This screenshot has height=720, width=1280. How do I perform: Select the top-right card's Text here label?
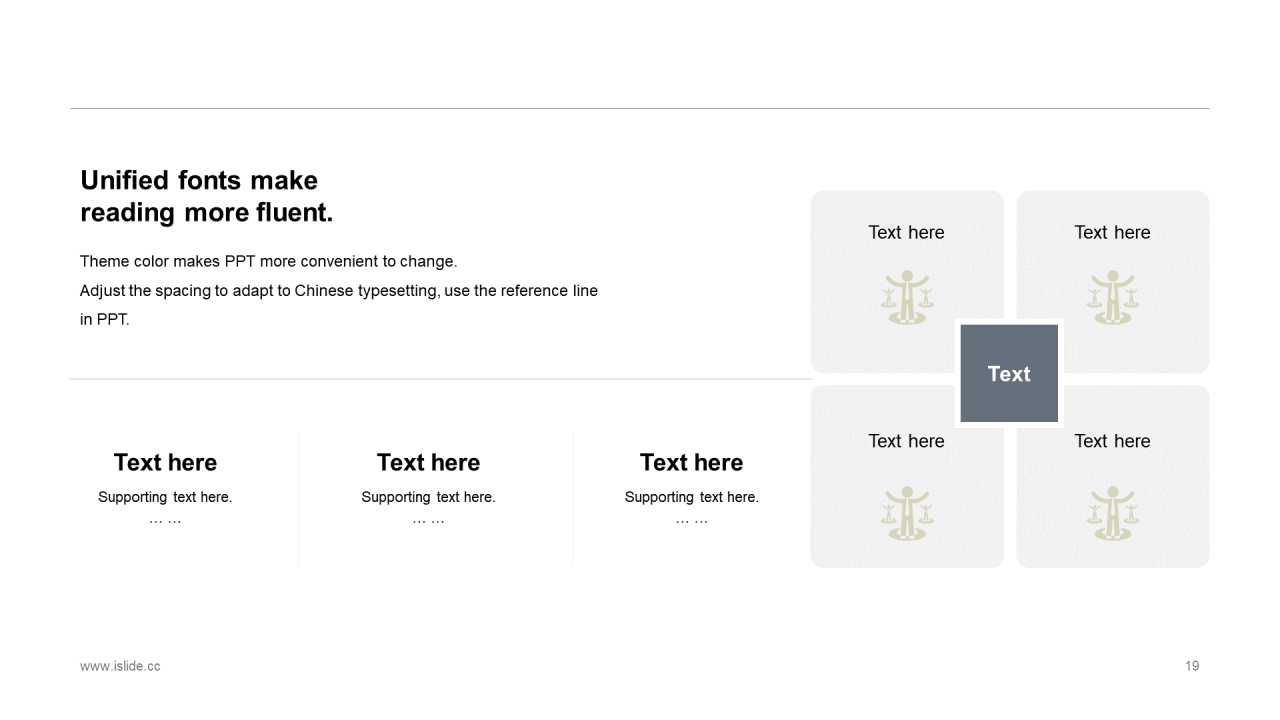point(1112,232)
